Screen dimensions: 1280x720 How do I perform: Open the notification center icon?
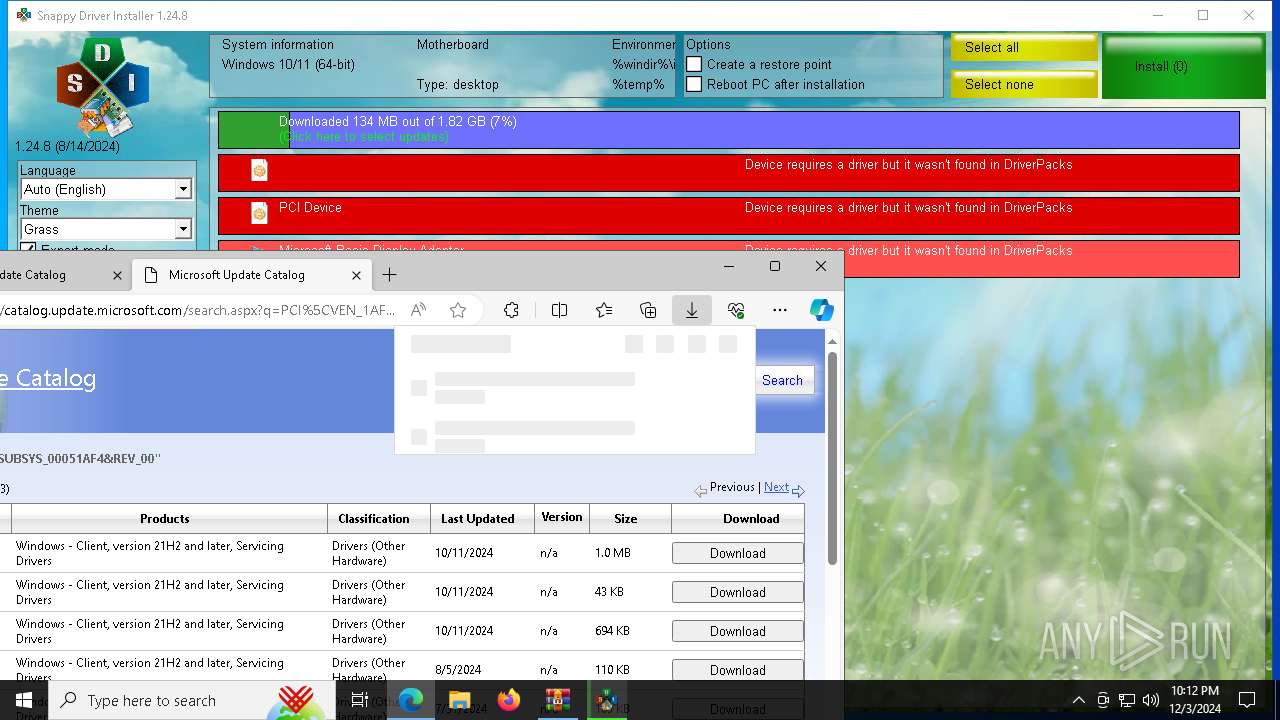coord(1247,700)
